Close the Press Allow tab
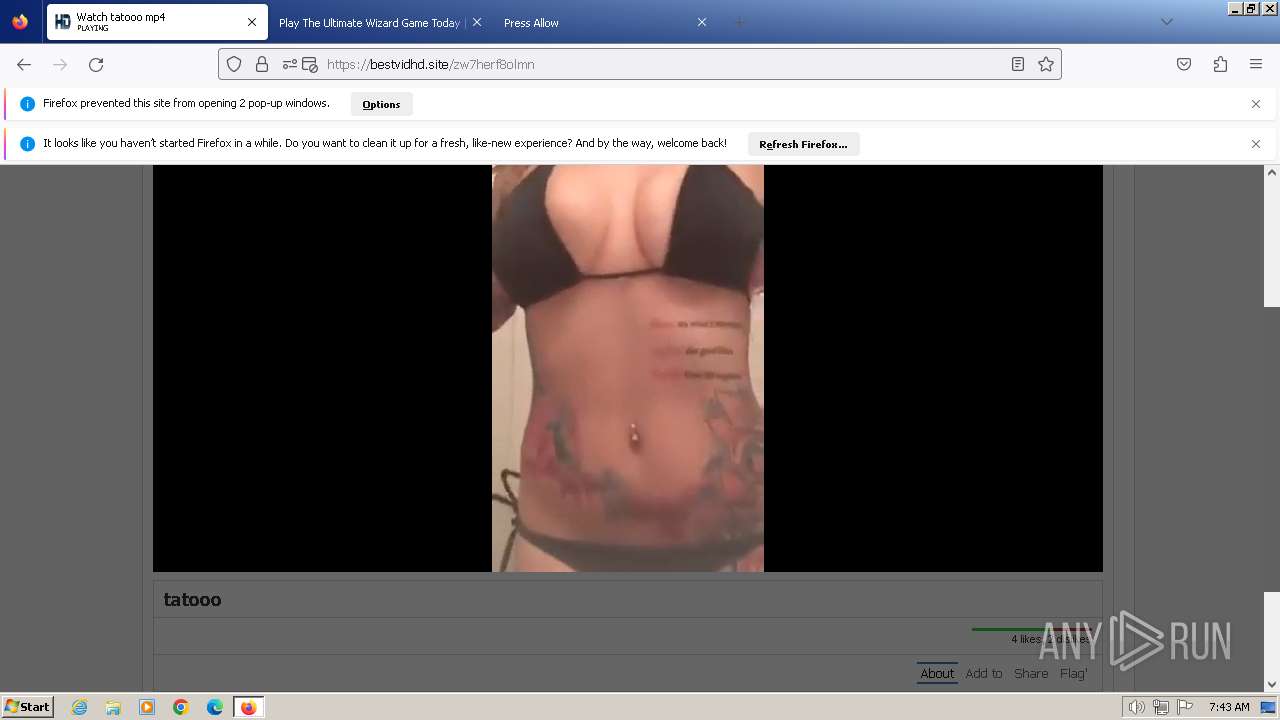The height and width of the screenshot is (720, 1280). click(x=702, y=22)
